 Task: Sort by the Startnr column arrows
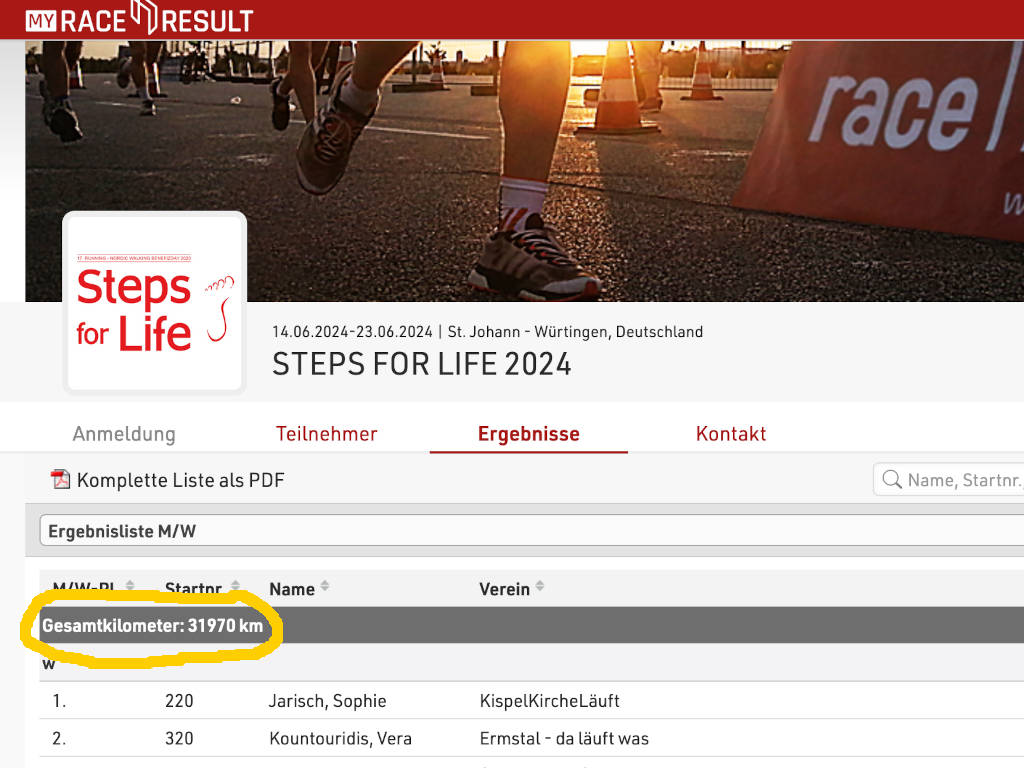[235, 585]
